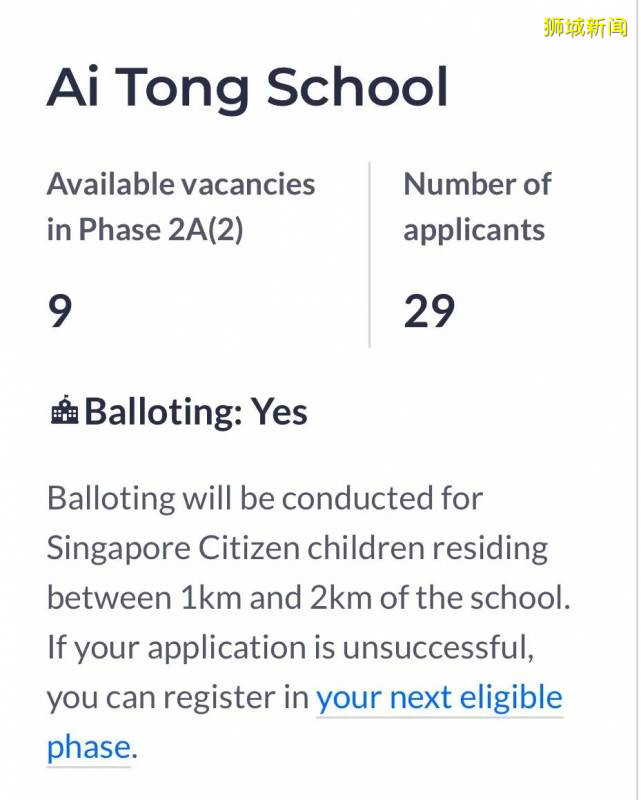This screenshot has height=800, width=641.
Task: Click the word 'applicants' under 'Number of'
Action: click(x=474, y=230)
